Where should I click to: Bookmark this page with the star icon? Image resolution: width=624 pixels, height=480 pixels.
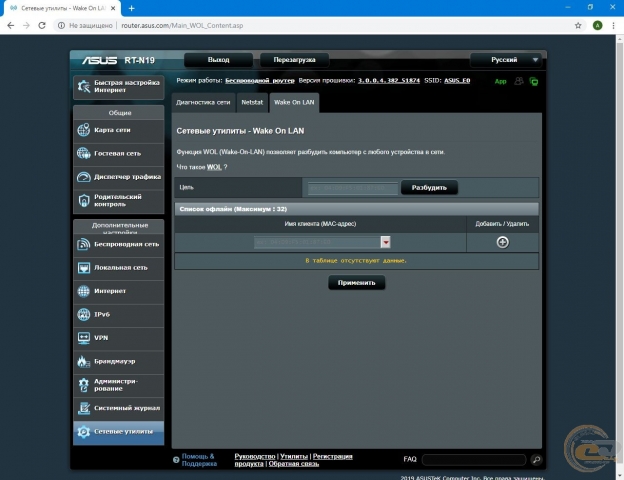pyautogui.click(x=578, y=25)
